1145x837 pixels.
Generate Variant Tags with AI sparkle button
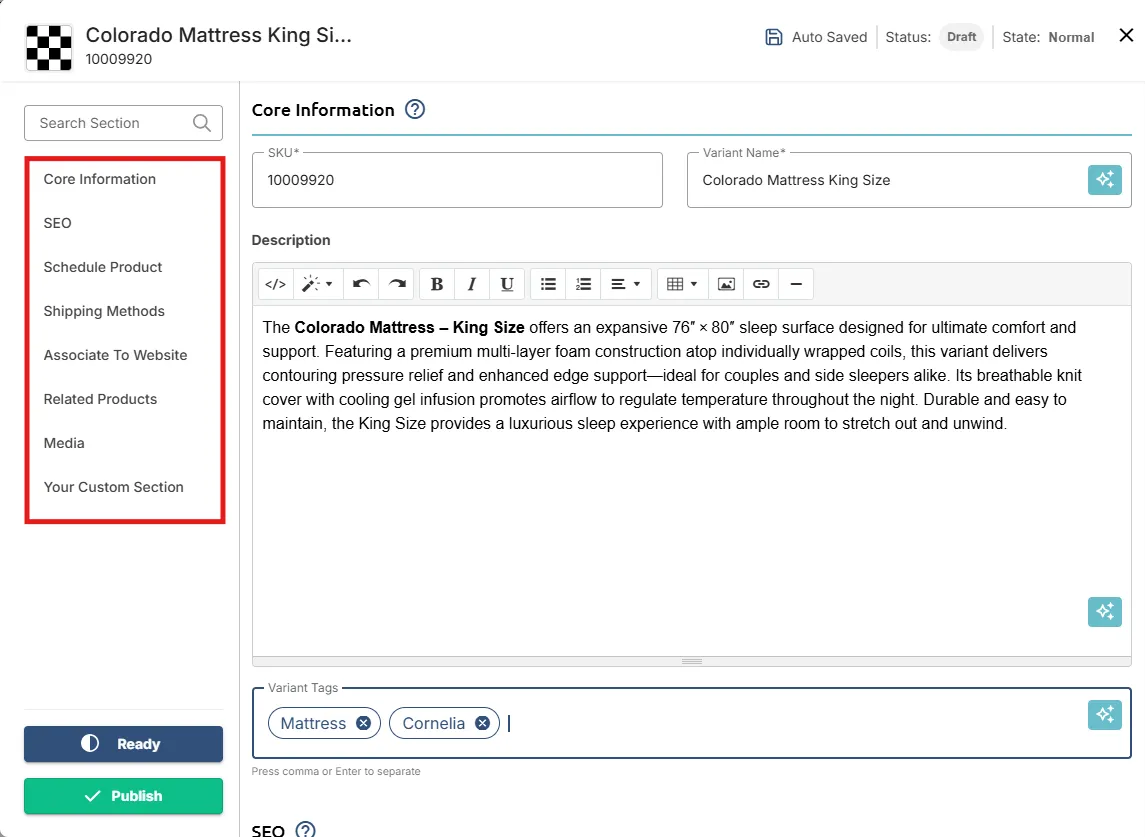click(x=1105, y=715)
